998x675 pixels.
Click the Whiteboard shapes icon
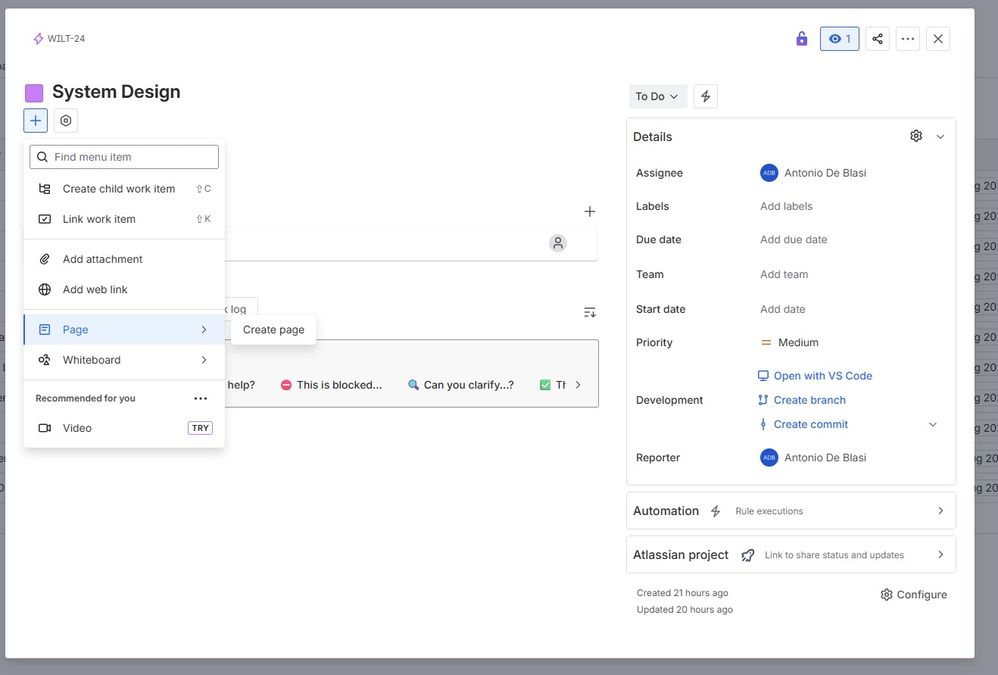pyautogui.click(x=45, y=360)
